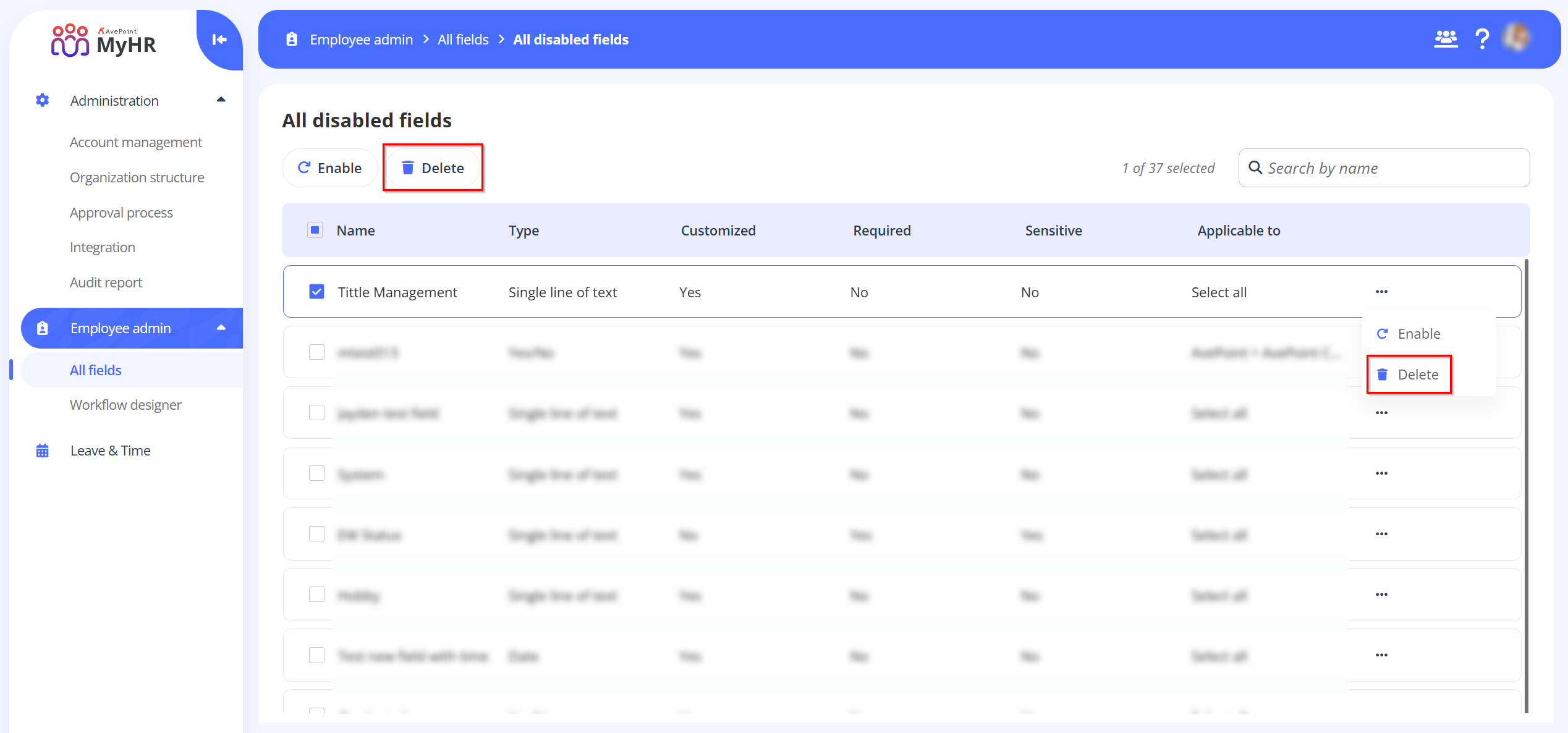Click the AvePoint MyHR logo

point(103,41)
